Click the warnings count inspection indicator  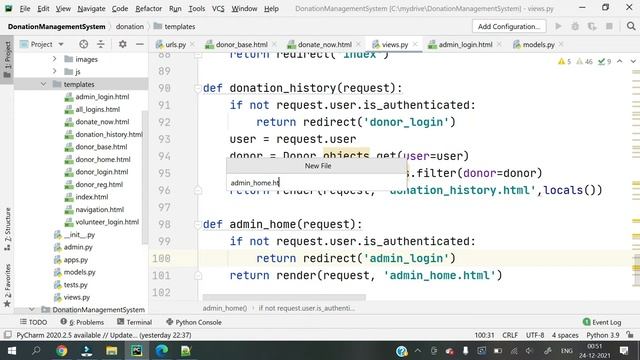(564, 62)
